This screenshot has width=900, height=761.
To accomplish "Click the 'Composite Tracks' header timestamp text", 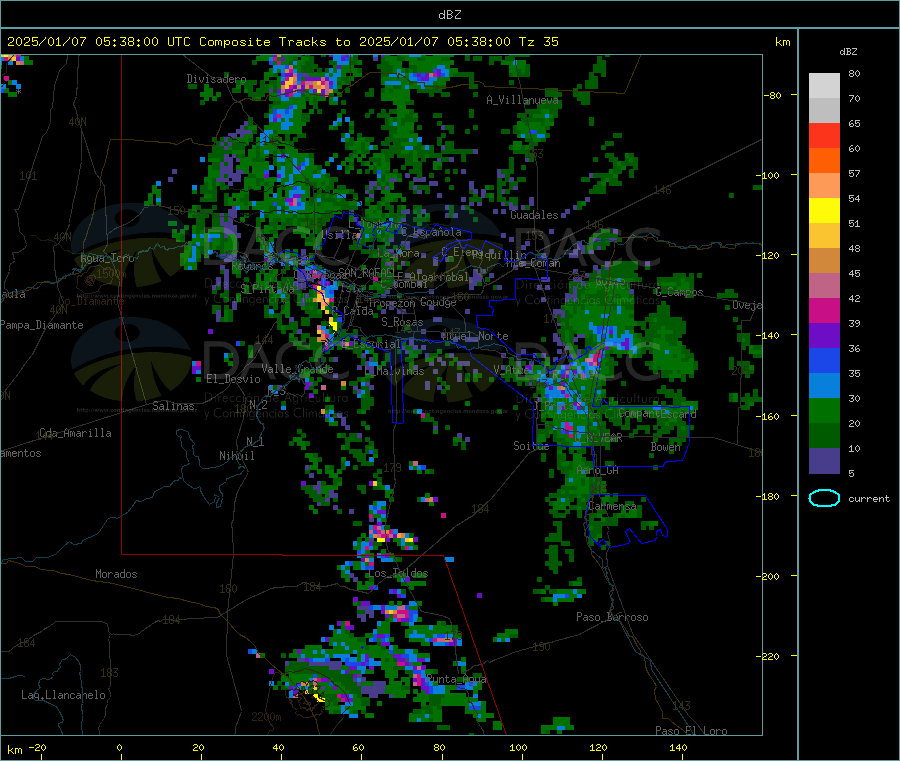I will pos(282,42).
